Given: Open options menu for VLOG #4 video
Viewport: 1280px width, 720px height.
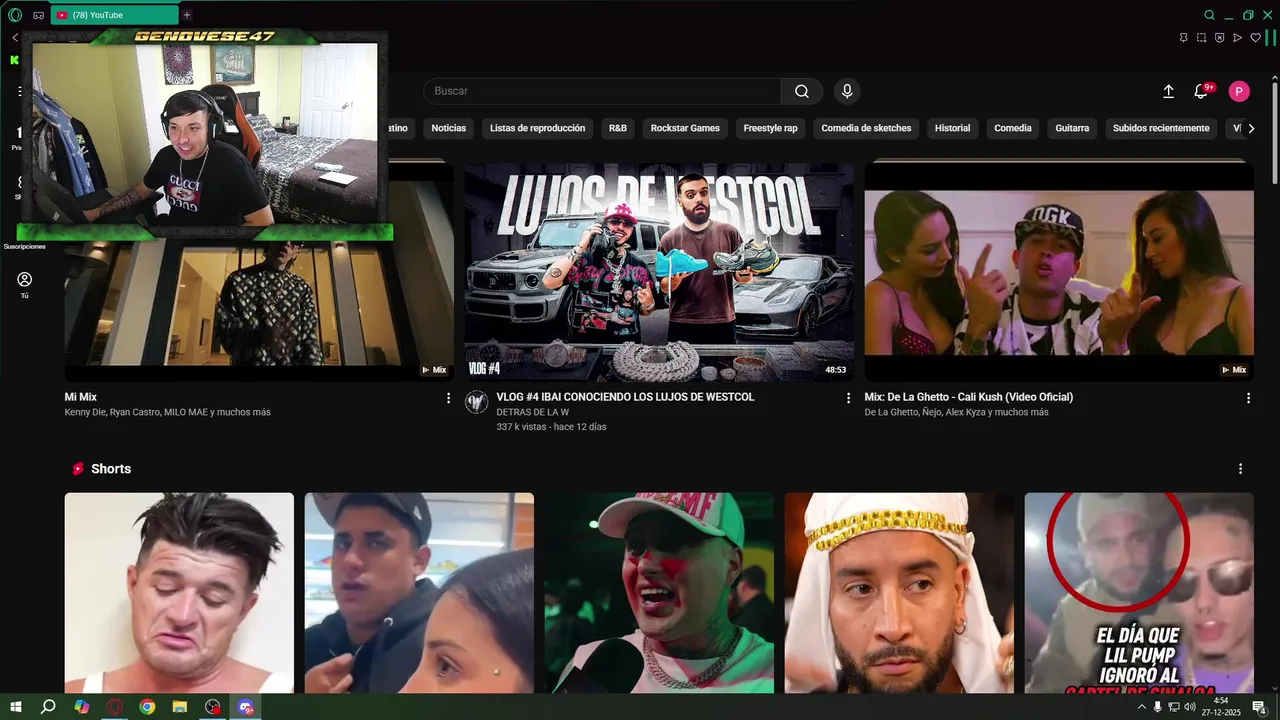Looking at the screenshot, I should pos(848,398).
